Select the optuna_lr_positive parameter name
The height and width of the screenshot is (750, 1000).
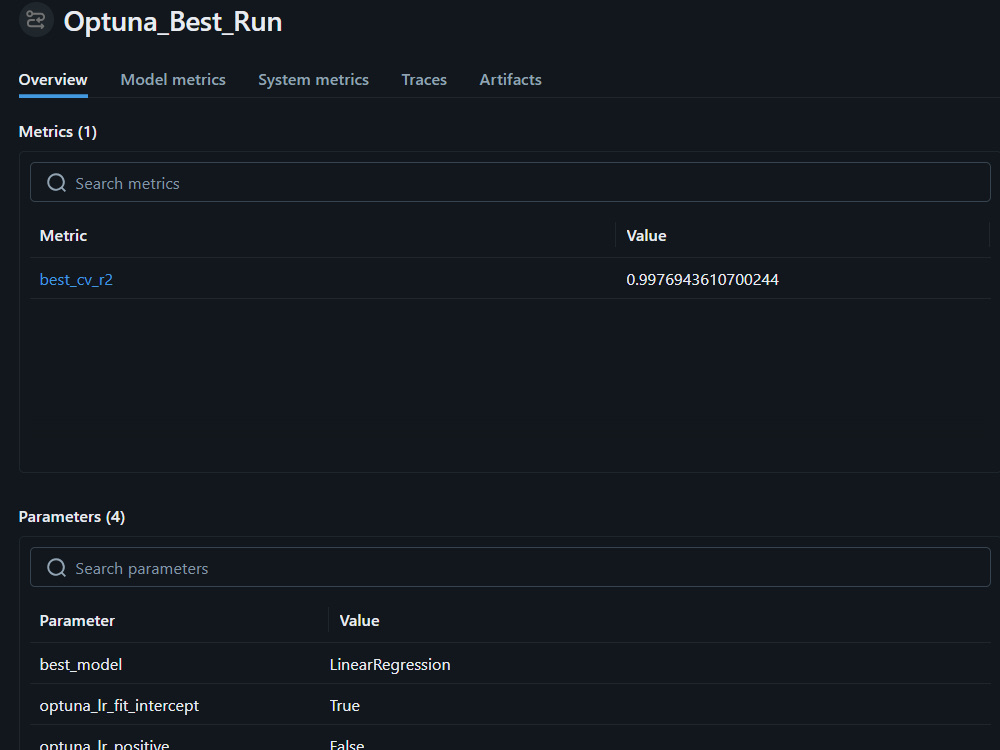click(x=105, y=744)
